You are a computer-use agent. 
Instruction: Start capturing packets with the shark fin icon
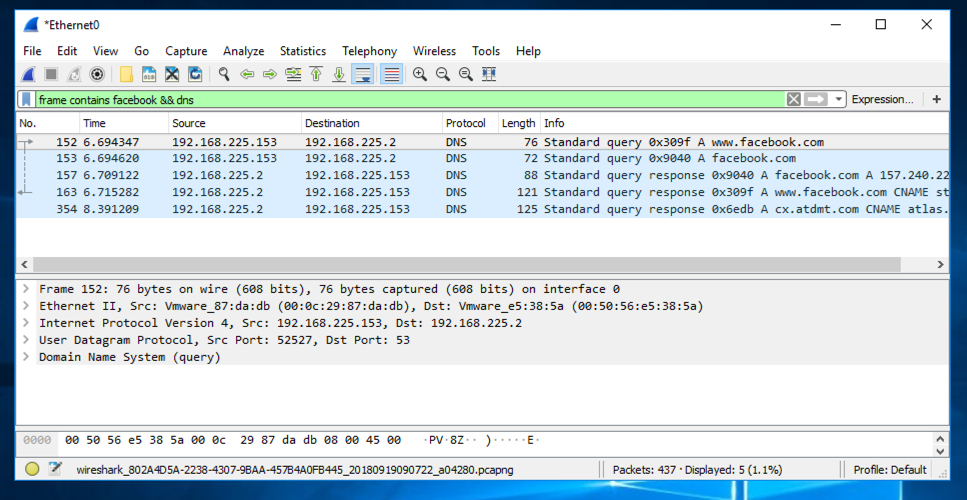pos(28,75)
